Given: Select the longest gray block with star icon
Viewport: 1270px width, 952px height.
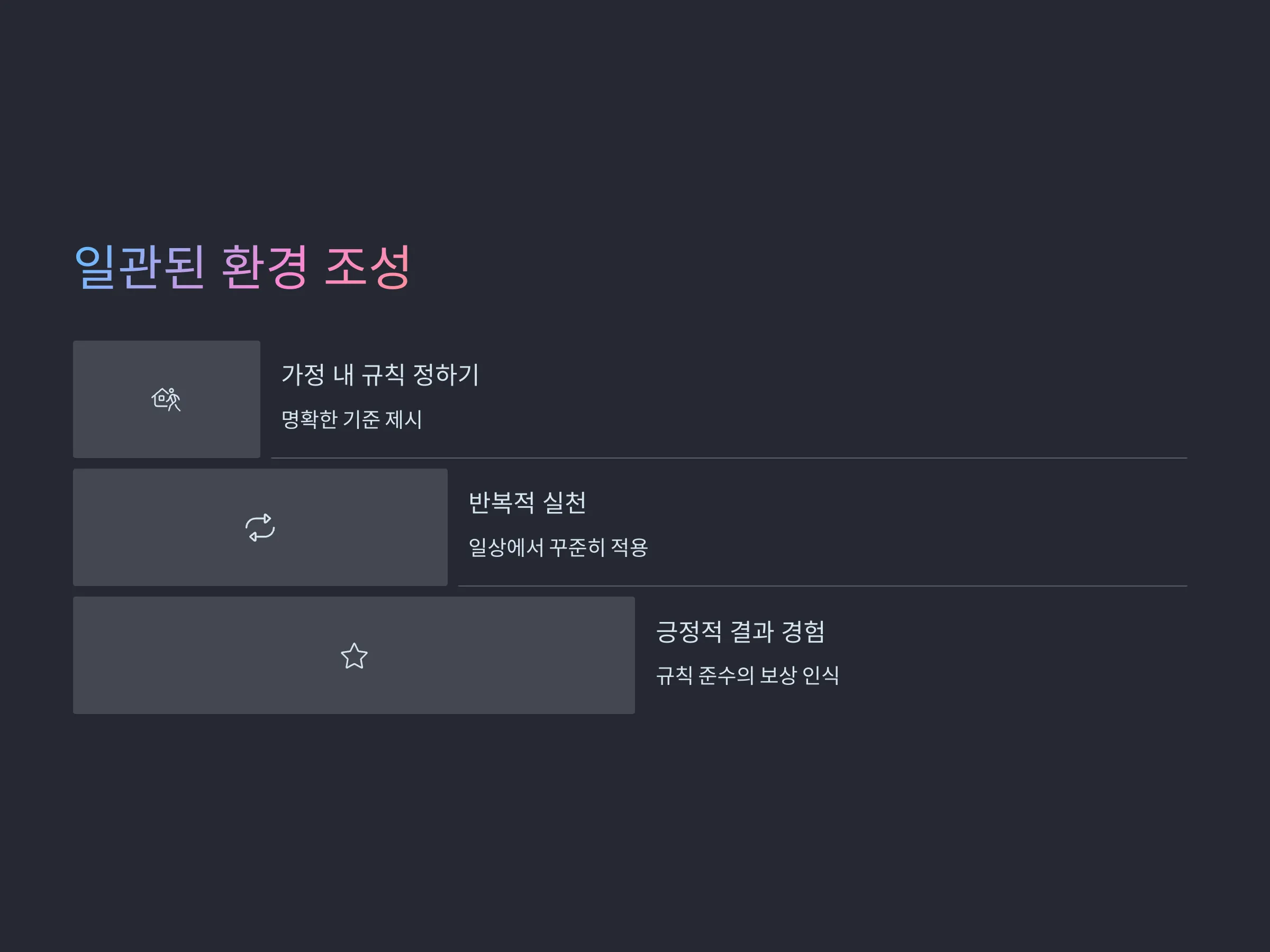Looking at the screenshot, I should (x=353, y=655).
